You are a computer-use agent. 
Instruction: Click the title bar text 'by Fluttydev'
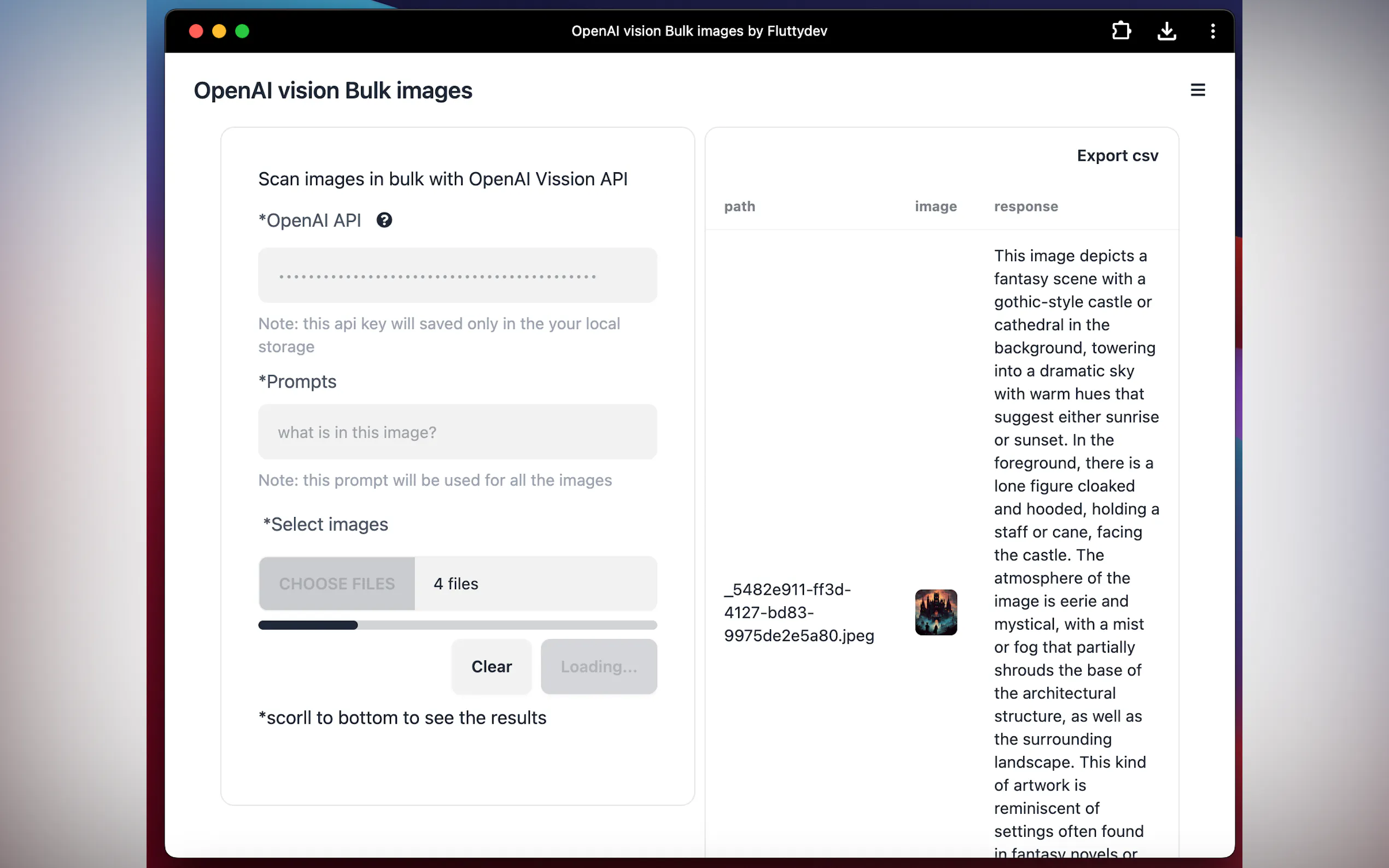pyautogui.click(x=787, y=31)
